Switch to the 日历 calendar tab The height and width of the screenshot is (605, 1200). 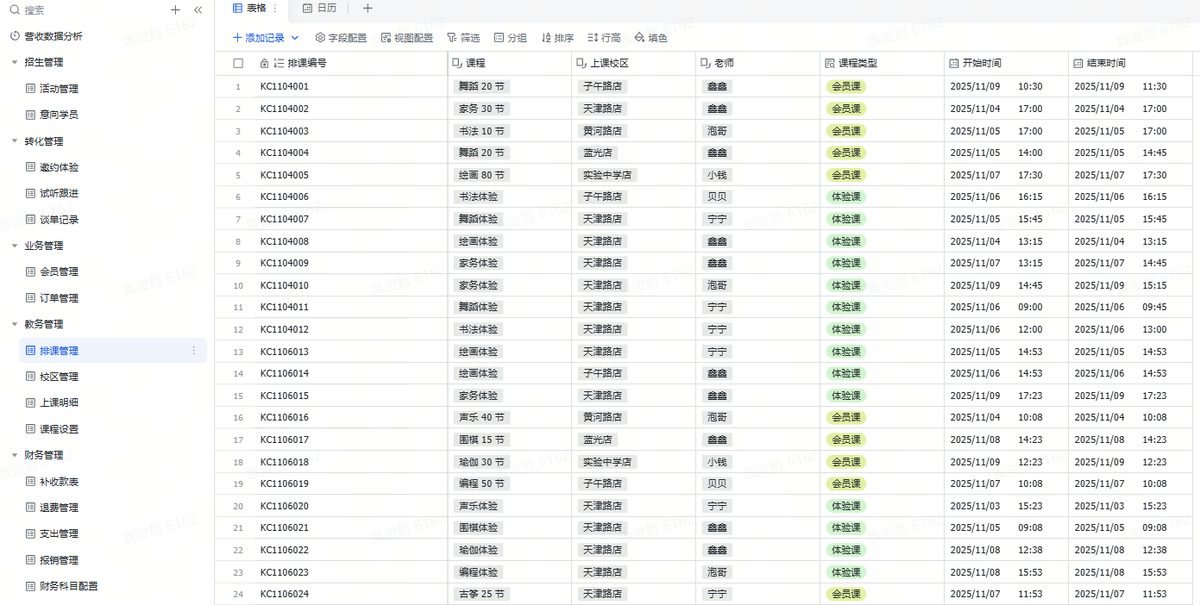pyautogui.click(x=320, y=8)
